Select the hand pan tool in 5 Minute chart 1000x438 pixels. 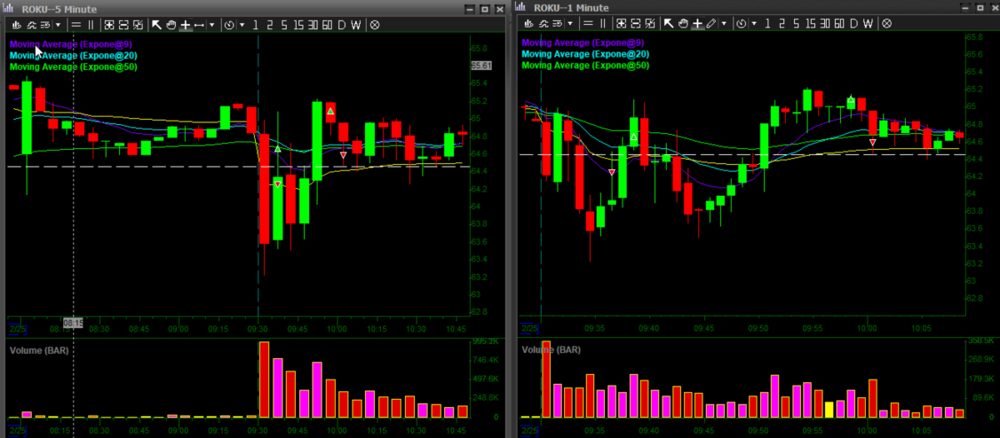(171, 24)
